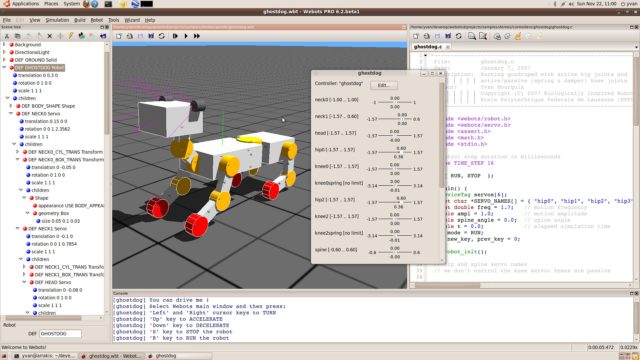The height and width of the screenshot is (360, 640).
Task: Click the Find magnifier icon in text editor toolbar
Action: click(472, 36)
